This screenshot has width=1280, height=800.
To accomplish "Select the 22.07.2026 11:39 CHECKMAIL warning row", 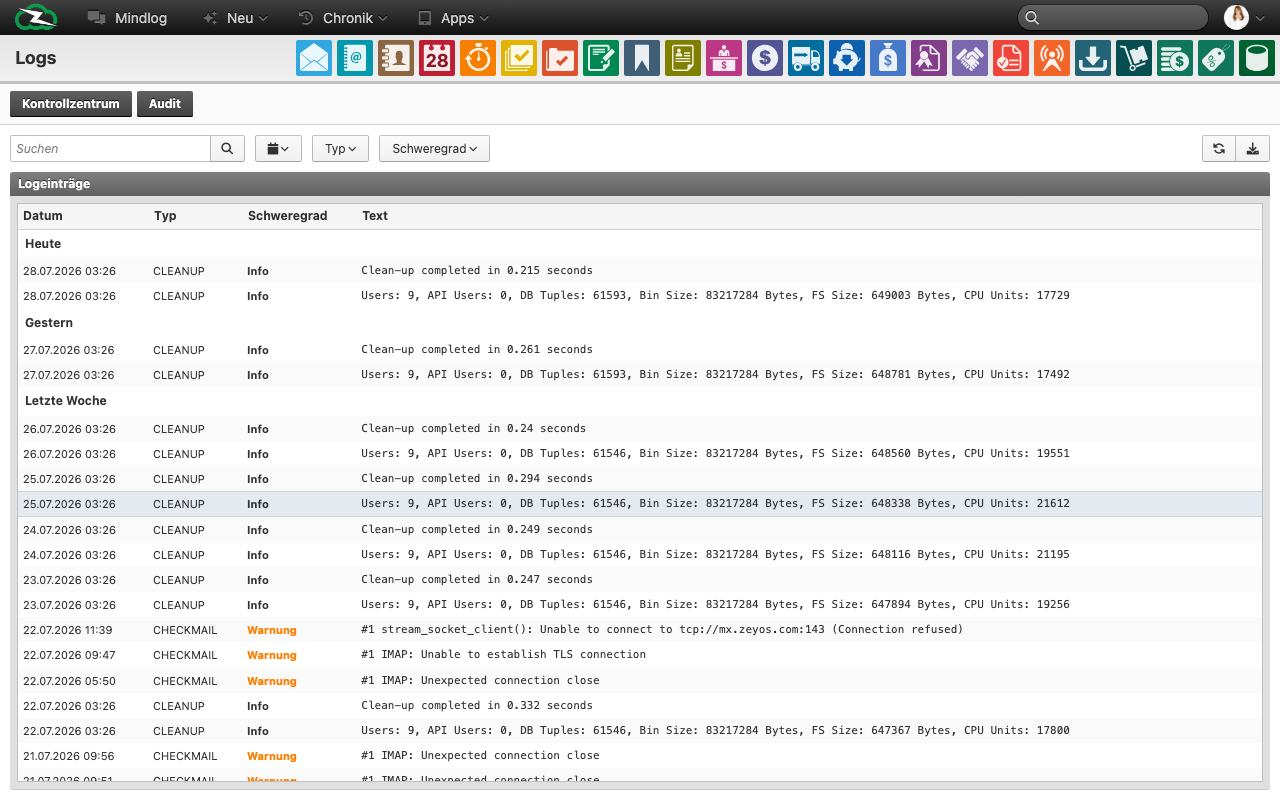I will point(640,630).
